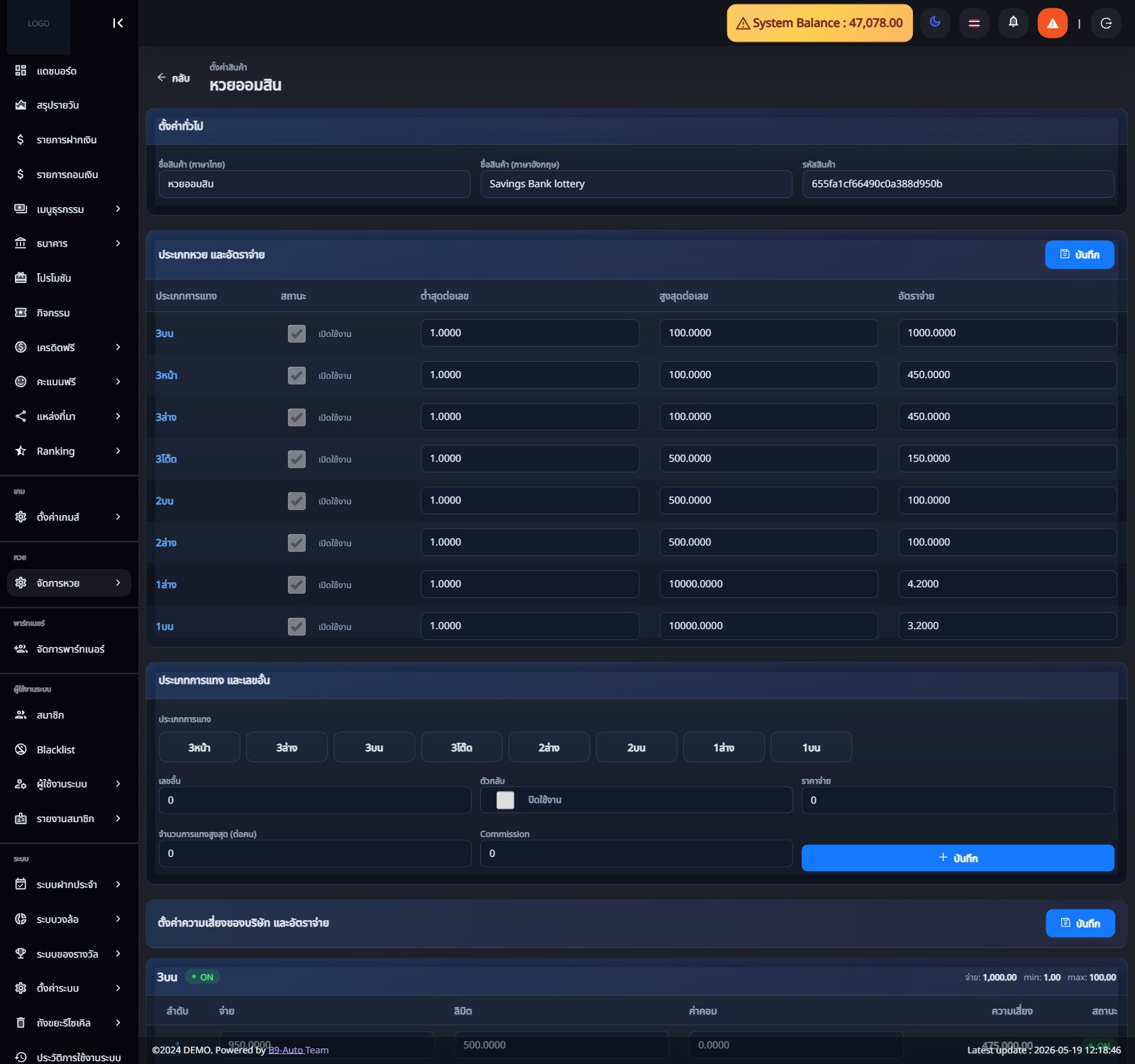Open สรุปรายวัน daily summary icon
This screenshot has height=1064, width=1135.
click(x=21, y=106)
